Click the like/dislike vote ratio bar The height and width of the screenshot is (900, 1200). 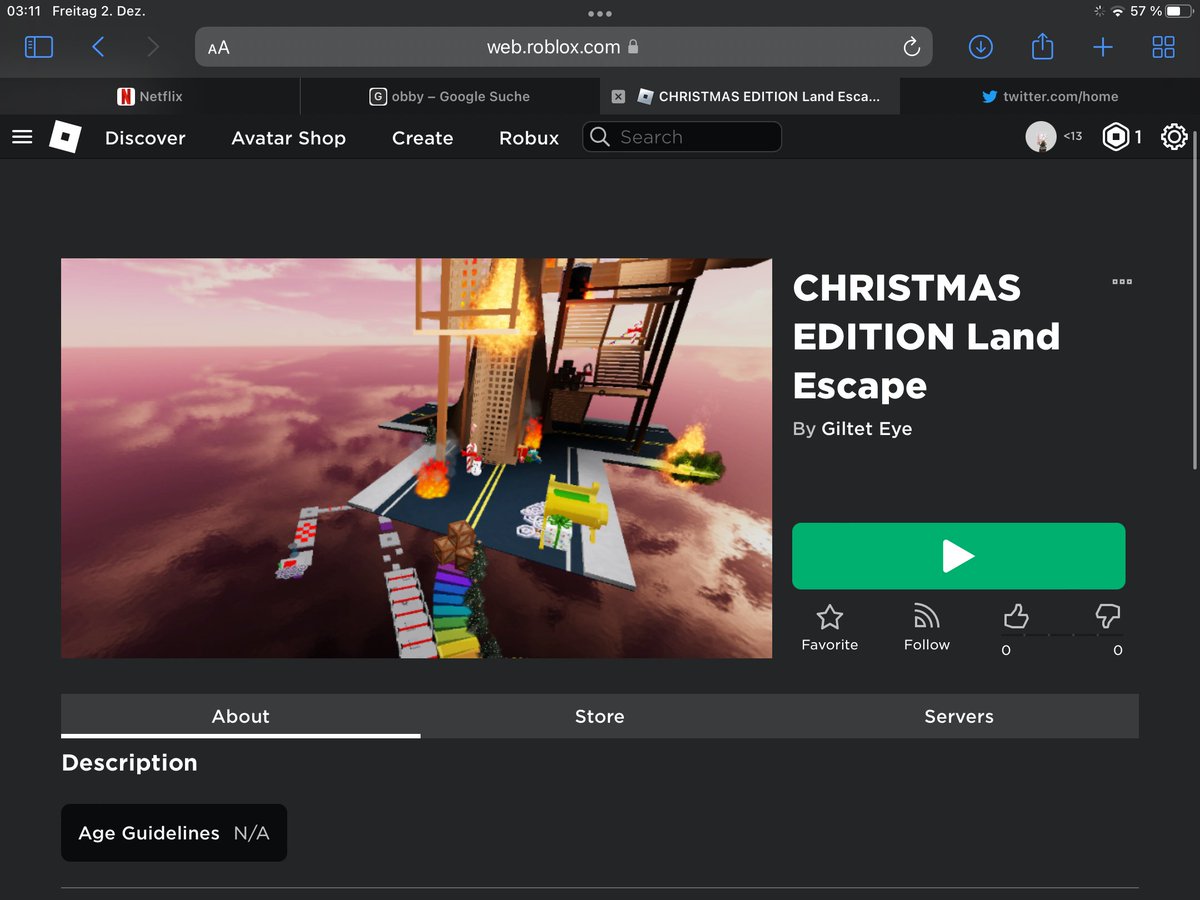pyautogui.click(x=1062, y=635)
